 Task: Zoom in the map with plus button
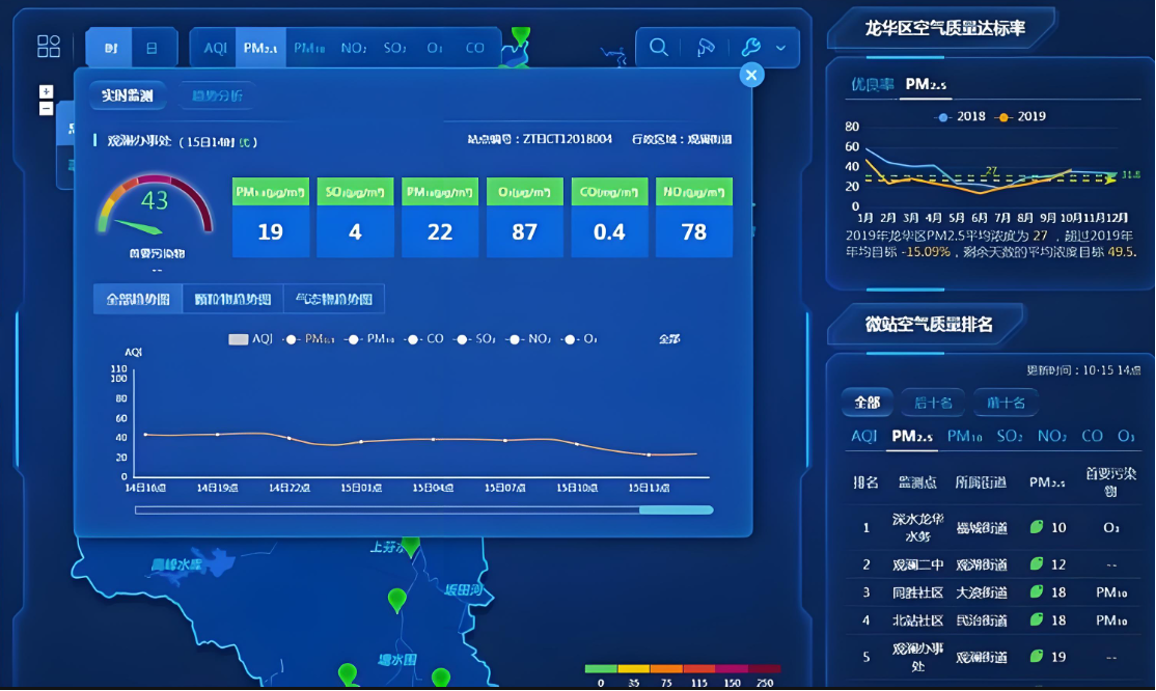tap(46, 92)
